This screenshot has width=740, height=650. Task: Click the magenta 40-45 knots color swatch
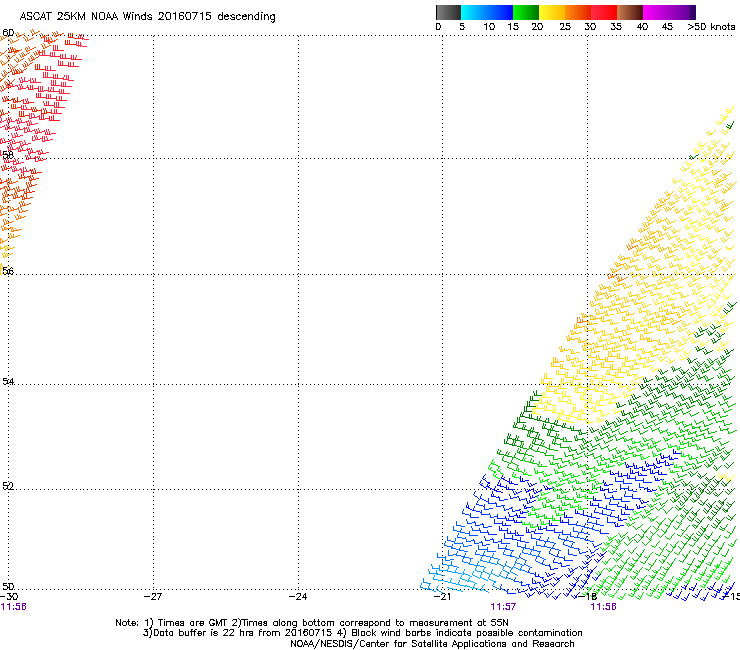[x=656, y=12]
